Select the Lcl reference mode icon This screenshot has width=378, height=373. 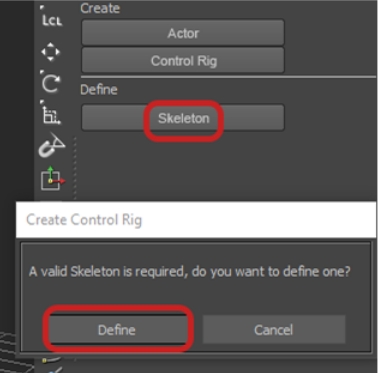pyautogui.click(x=52, y=21)
